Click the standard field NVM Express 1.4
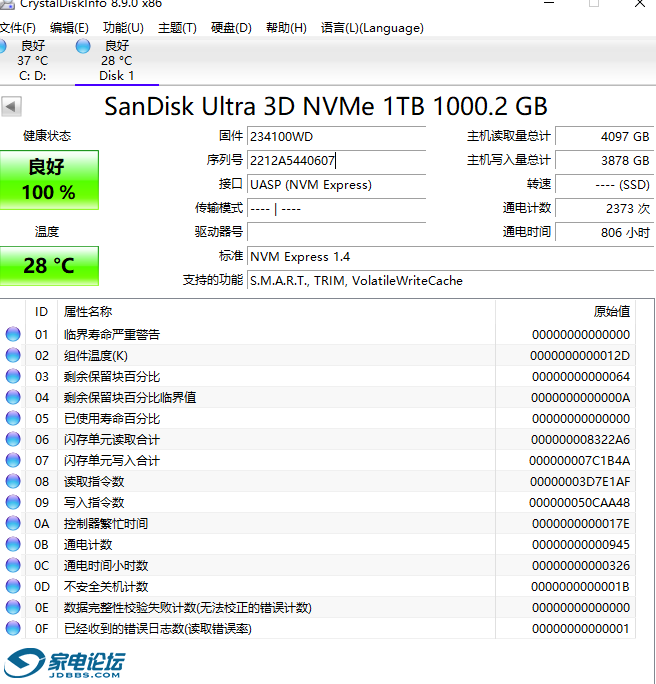656x684 pixels. 451,256
